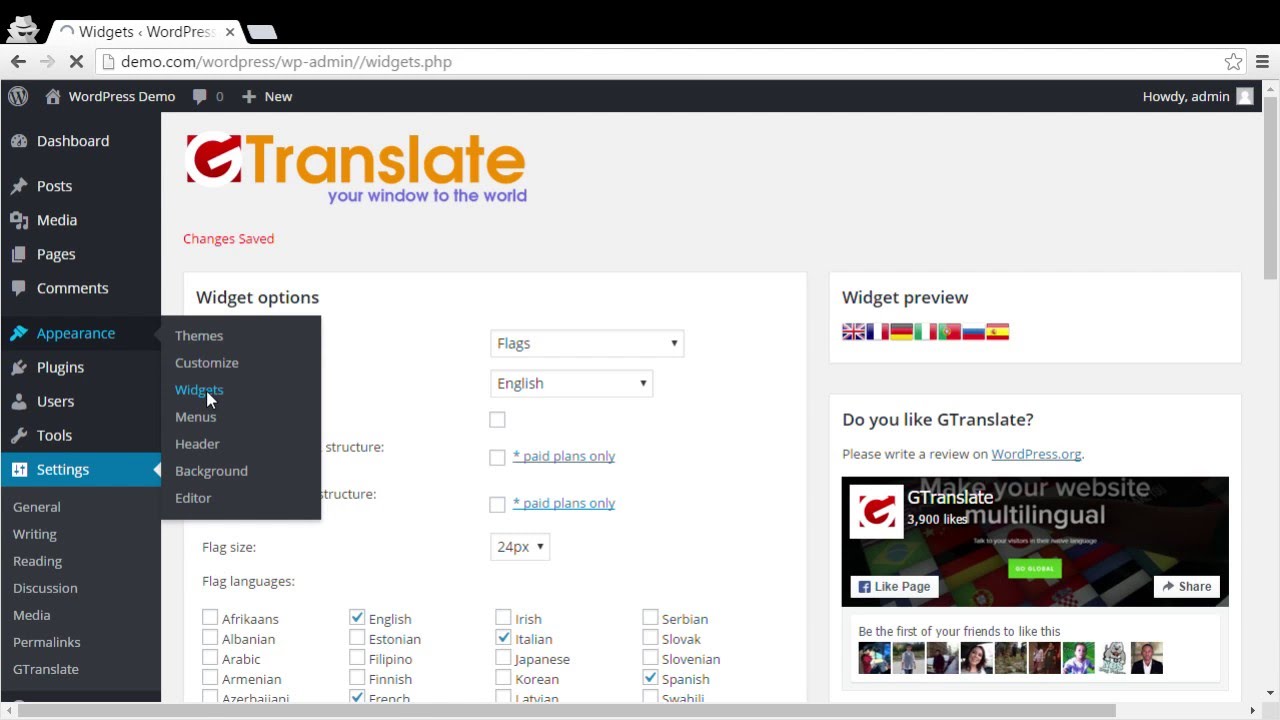Click the plus icon beside New
The image size is (1280, 720).
(x=249, y=96)
